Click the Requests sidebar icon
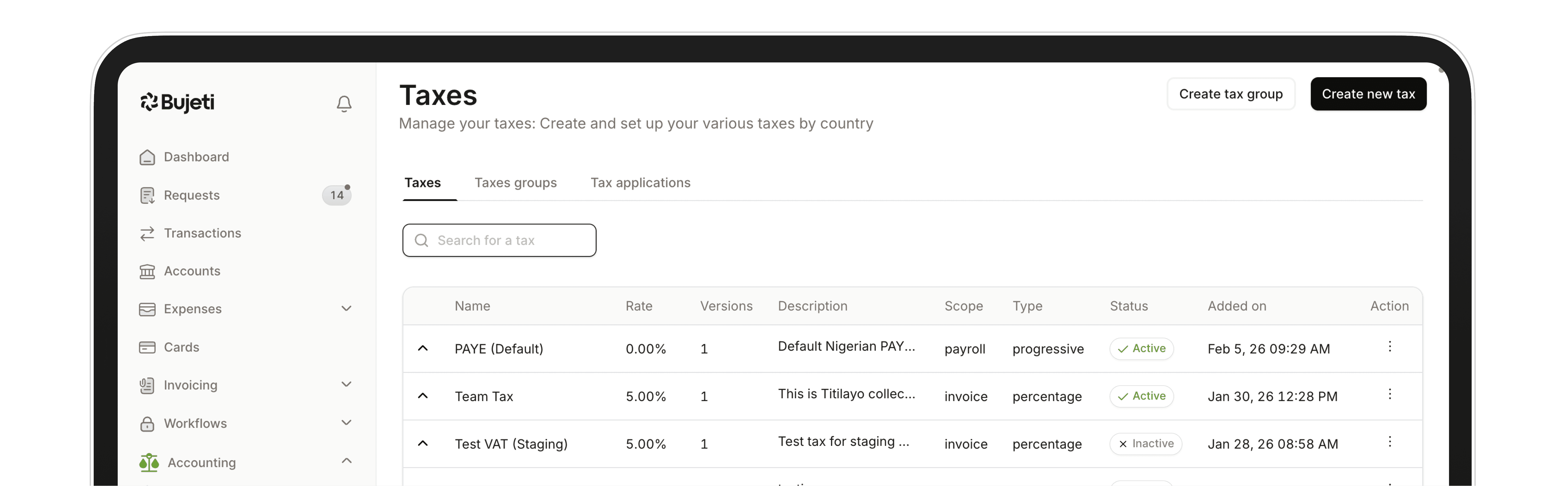The height and width of the screenshot is (486, 1568). coord(147,195)
